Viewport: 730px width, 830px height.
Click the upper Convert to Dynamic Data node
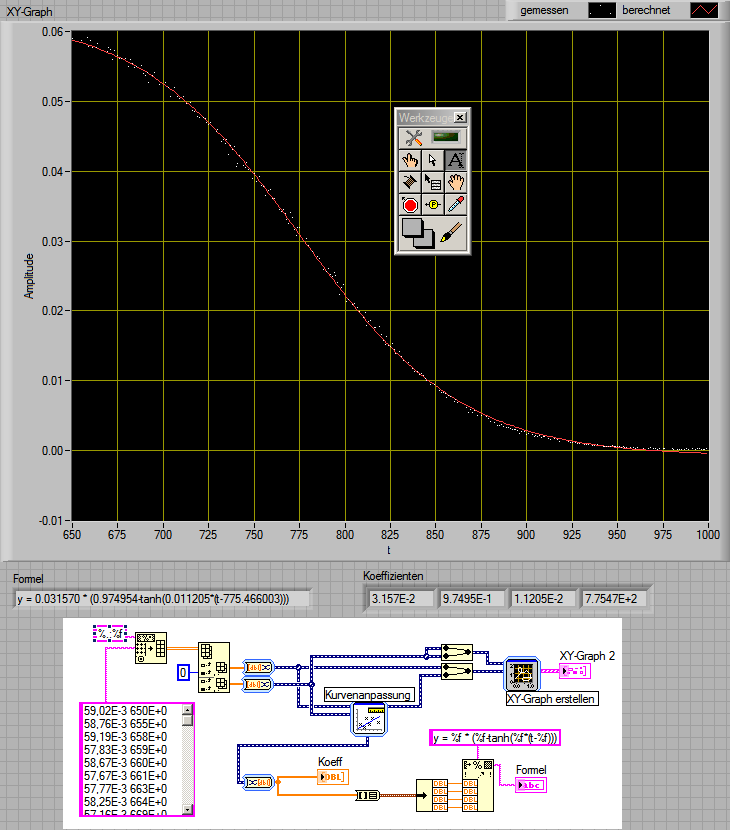click(258, 667)
